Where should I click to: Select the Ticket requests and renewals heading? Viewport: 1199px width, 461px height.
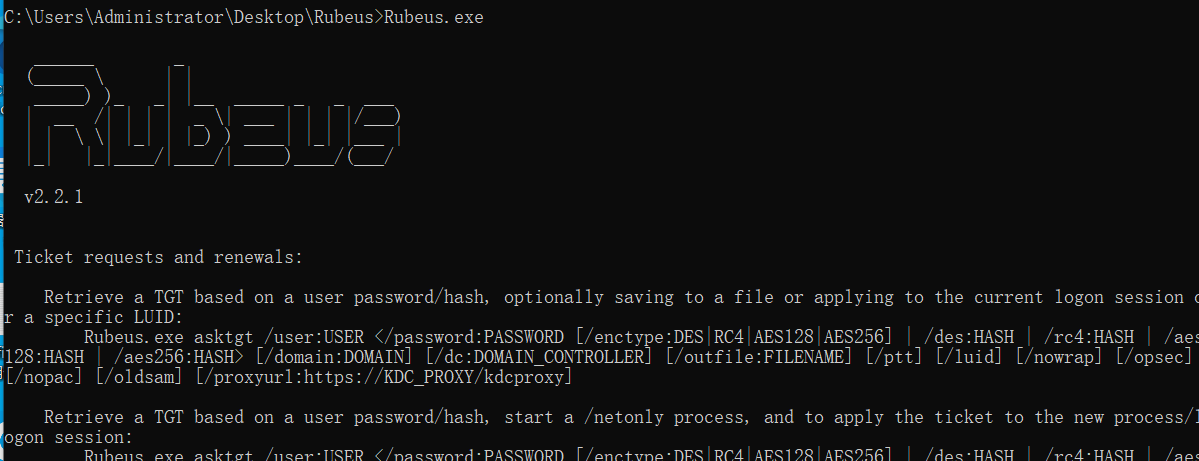pyautogui.click(x=159, y=257)
